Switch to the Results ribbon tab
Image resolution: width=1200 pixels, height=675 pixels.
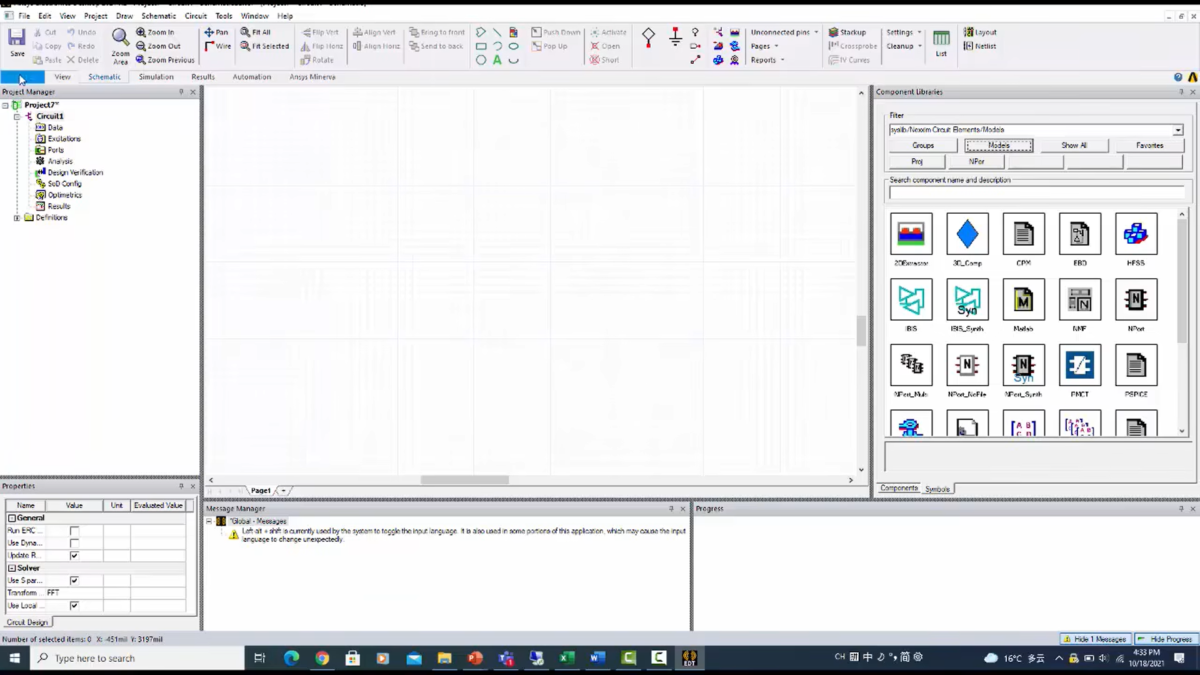[203, 77]
